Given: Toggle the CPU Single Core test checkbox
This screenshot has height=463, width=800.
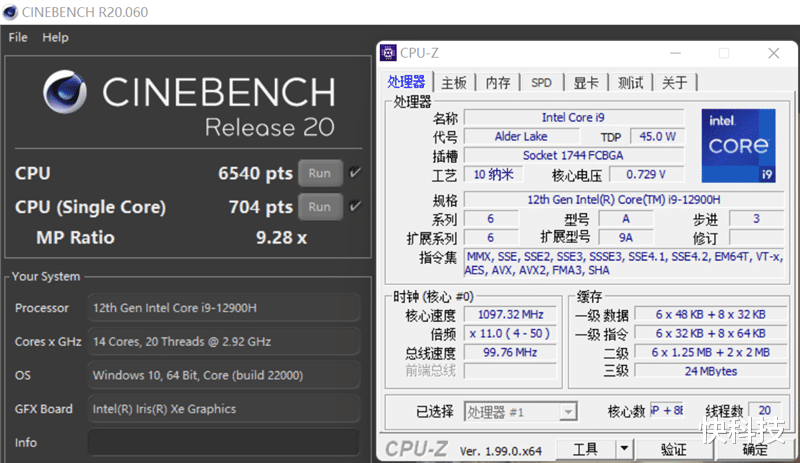Looking at the screenshot, I should (x=355, y=206).
